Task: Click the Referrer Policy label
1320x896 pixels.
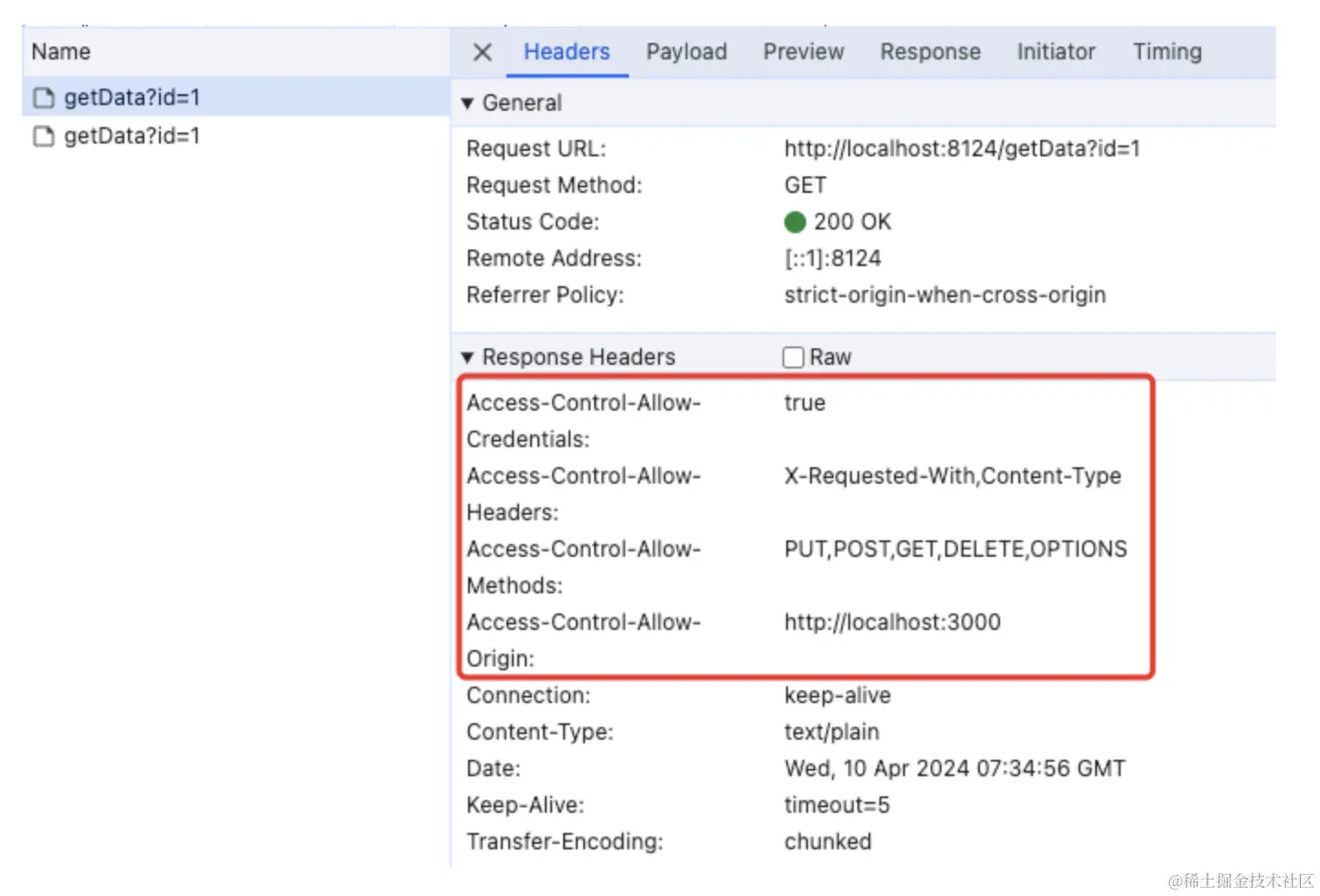Action: tap(545, 295)
